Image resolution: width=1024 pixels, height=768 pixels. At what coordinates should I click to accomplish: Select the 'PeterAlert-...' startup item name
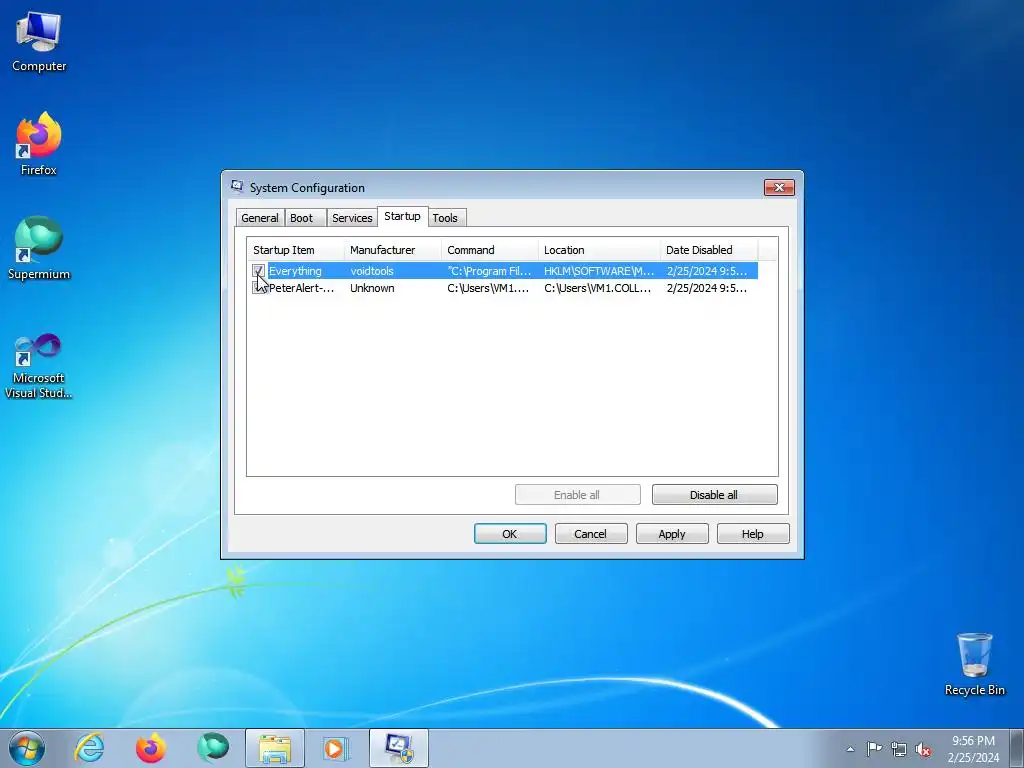302,288
